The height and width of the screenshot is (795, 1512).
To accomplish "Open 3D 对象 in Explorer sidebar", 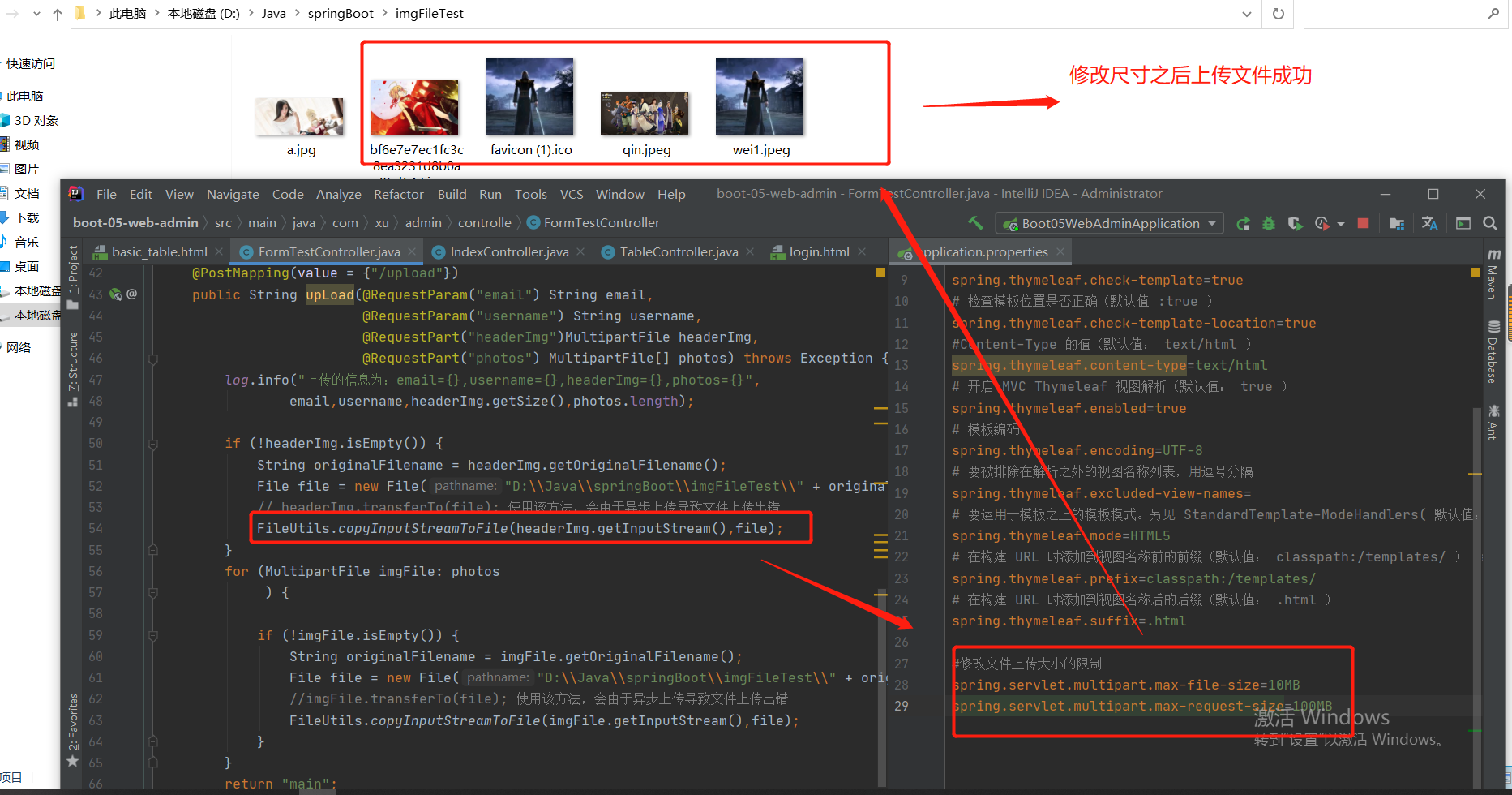I will [x=36, y=120].
